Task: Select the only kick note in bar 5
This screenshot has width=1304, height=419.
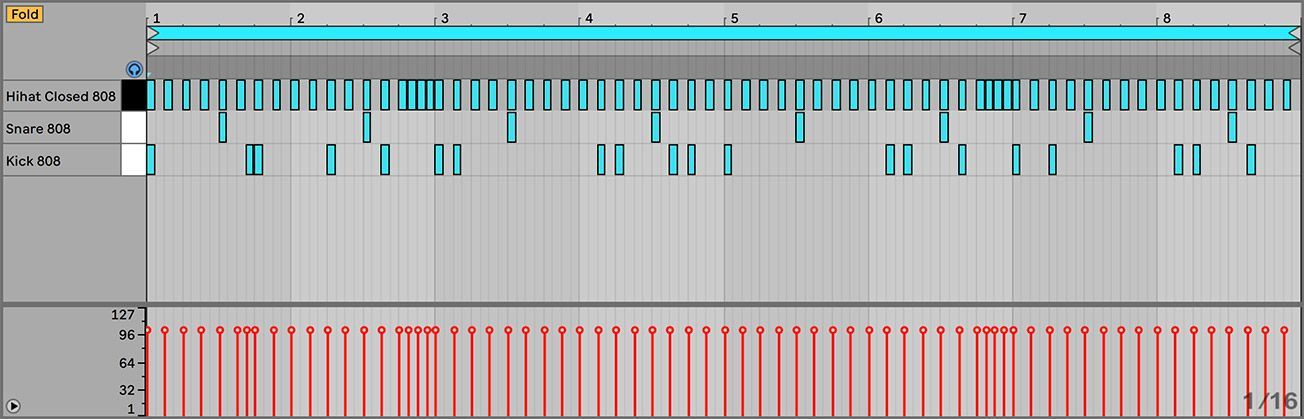Action: coord(728,160)
